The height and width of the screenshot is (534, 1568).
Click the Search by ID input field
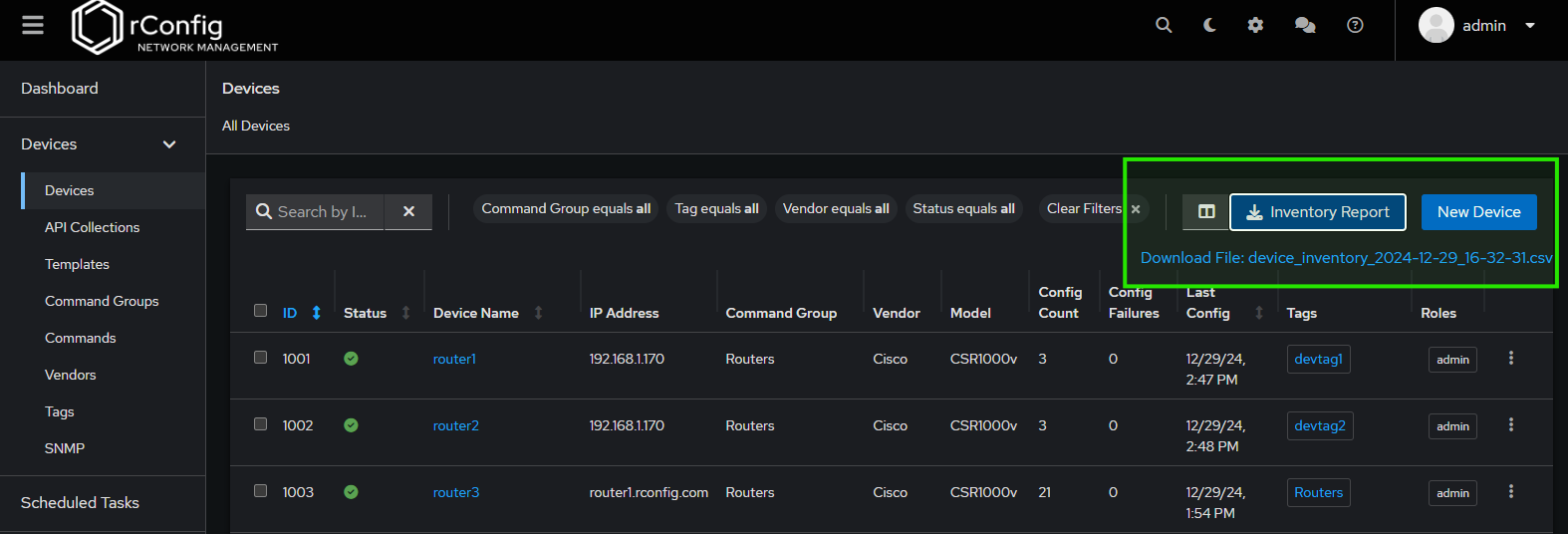click(315, 211)
